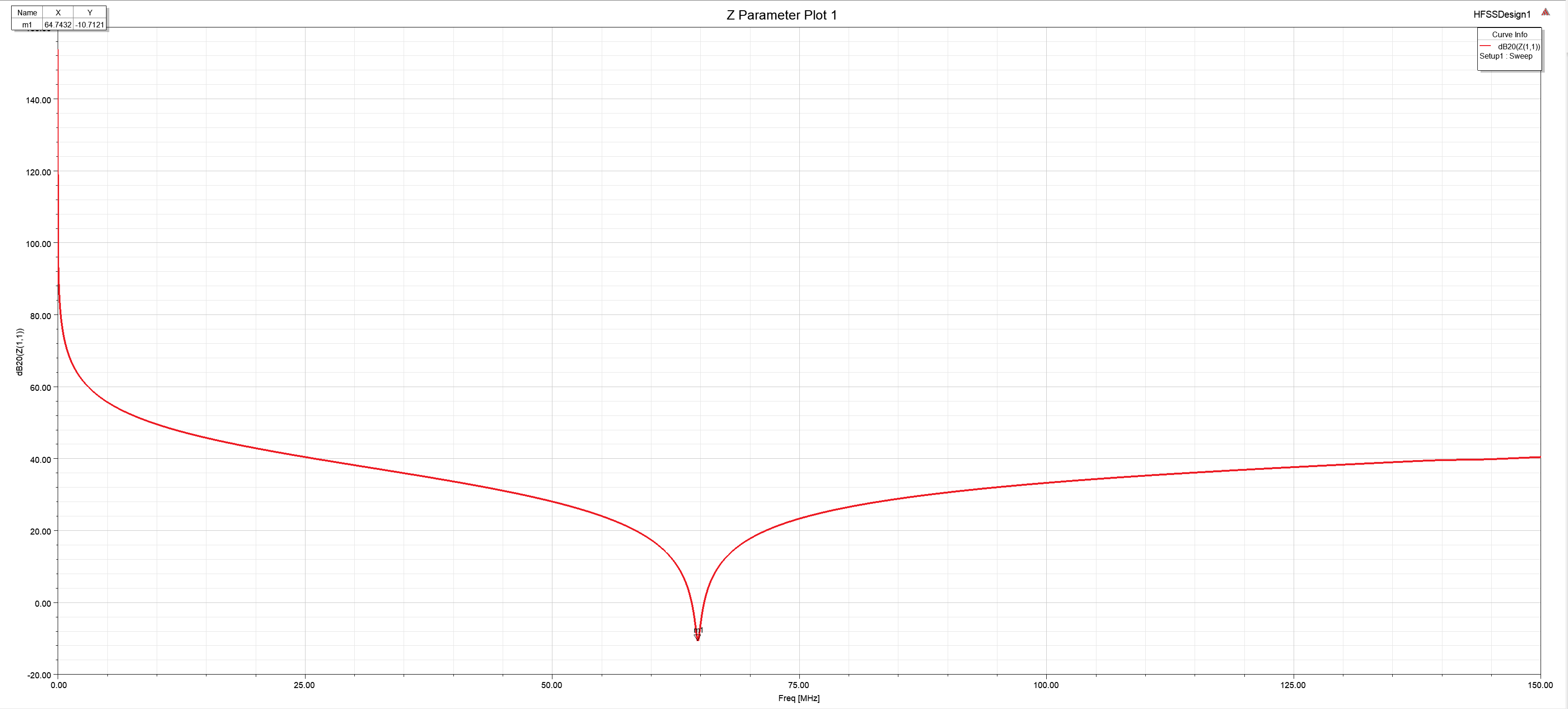Click the 150.00 x-axis tick label

click(1540, 685)
